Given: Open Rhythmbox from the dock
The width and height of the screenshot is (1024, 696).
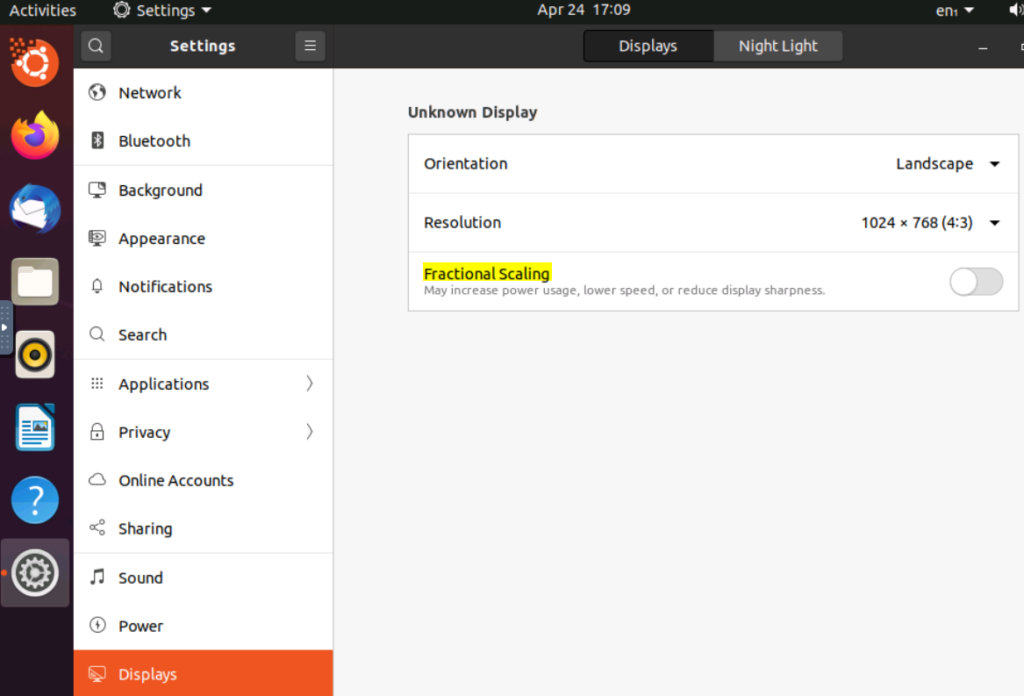Looking at the screenshot, I should 35,354.
